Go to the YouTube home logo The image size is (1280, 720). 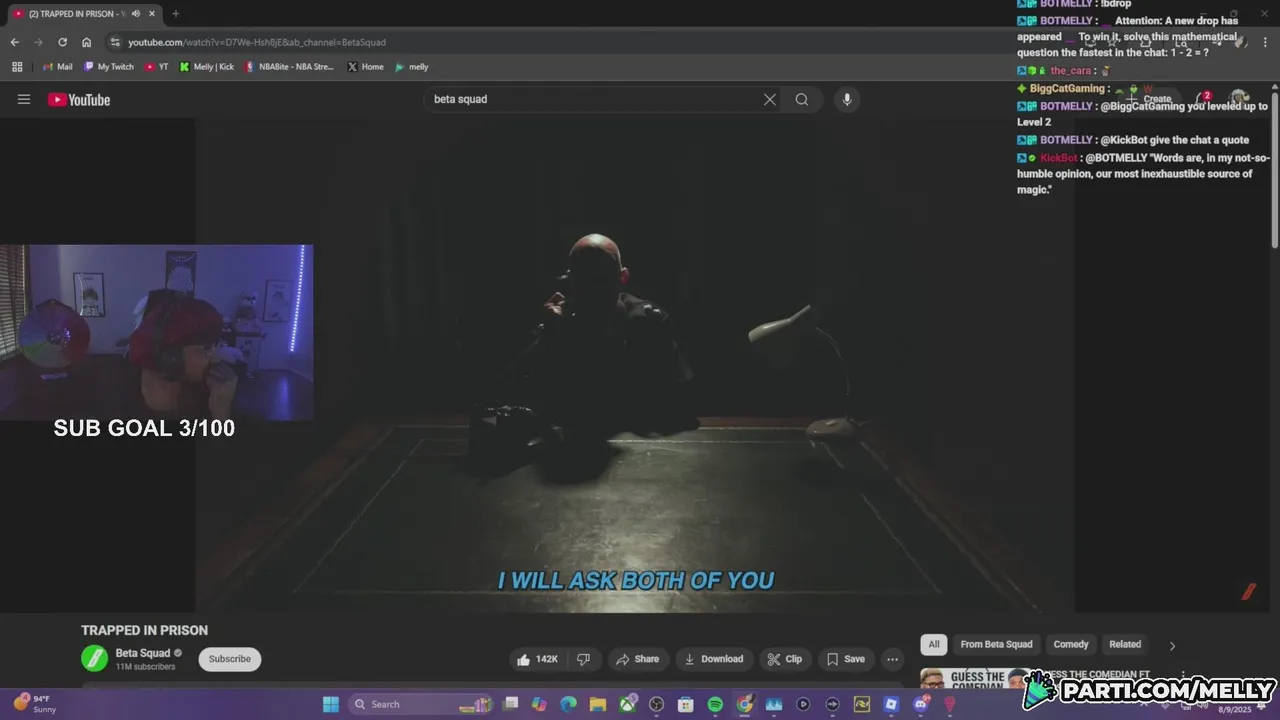[x=79, y=99]
